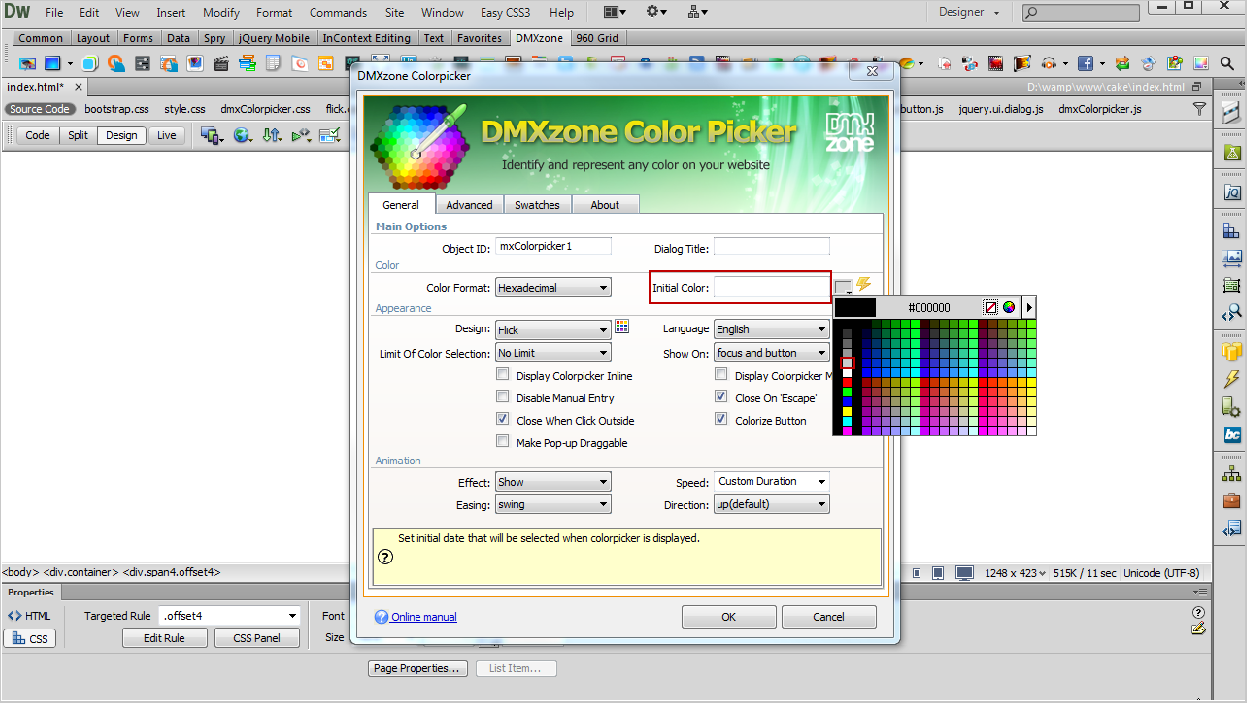This screenshot has width=1247, height=703.
Task: Click the help question mark in Properties panel
Action: pos(1198,612)
